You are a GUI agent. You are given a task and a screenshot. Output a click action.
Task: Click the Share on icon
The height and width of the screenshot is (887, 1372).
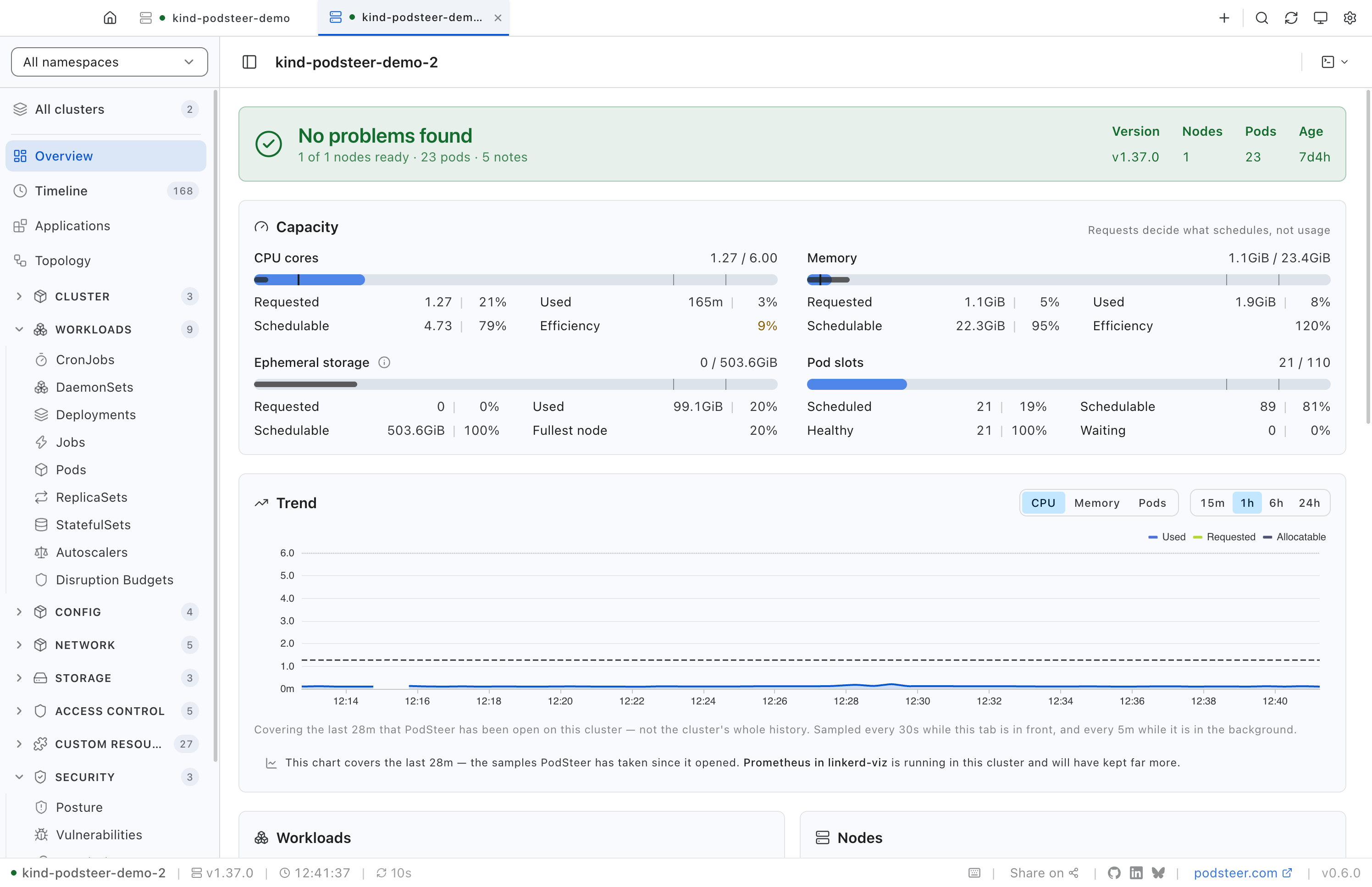click(x=1074, y=873)
